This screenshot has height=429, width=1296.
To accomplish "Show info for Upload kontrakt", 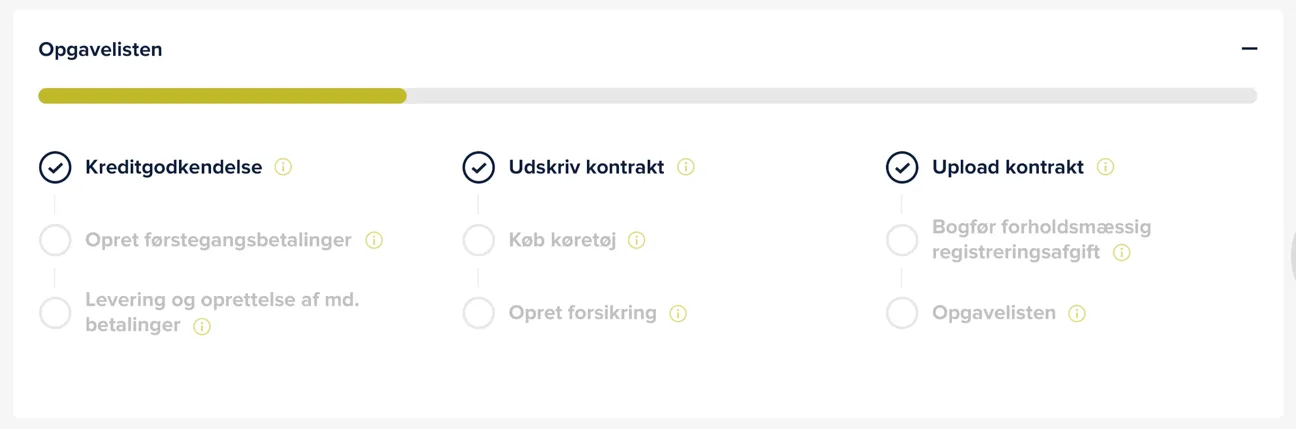I will [x=1105, y=167].
